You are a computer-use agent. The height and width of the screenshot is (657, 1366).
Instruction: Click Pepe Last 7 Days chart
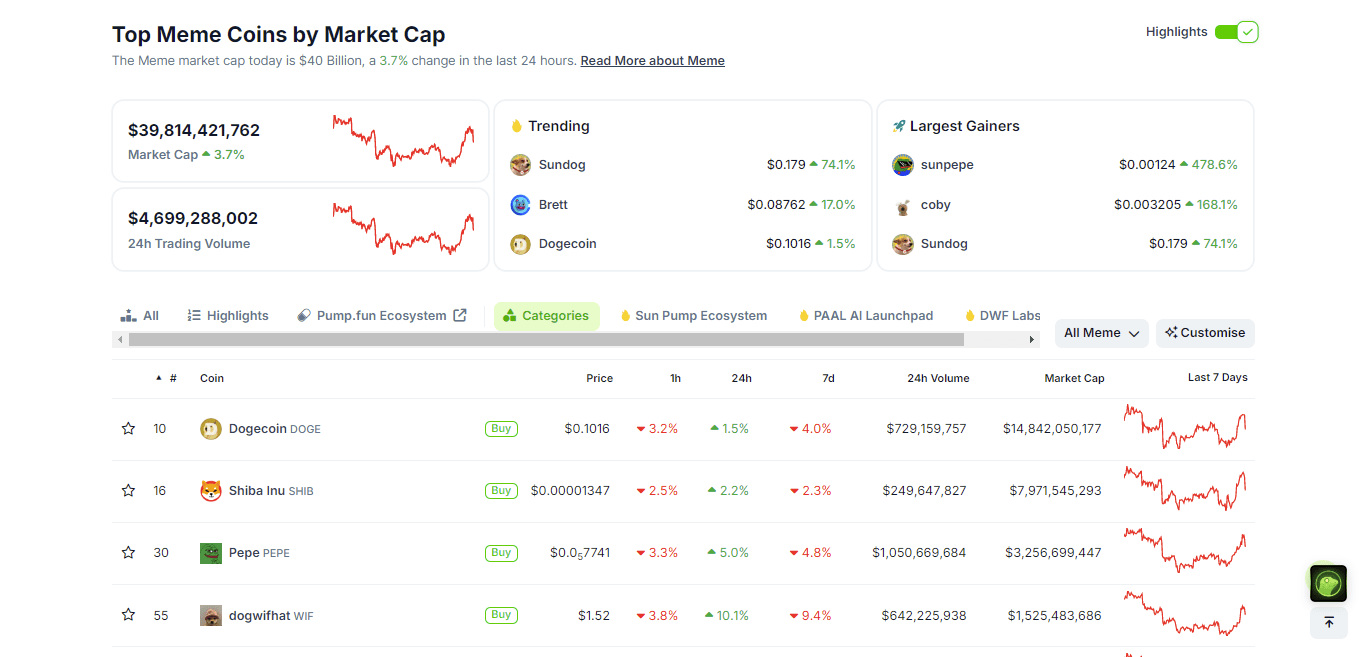(1185, 551)
